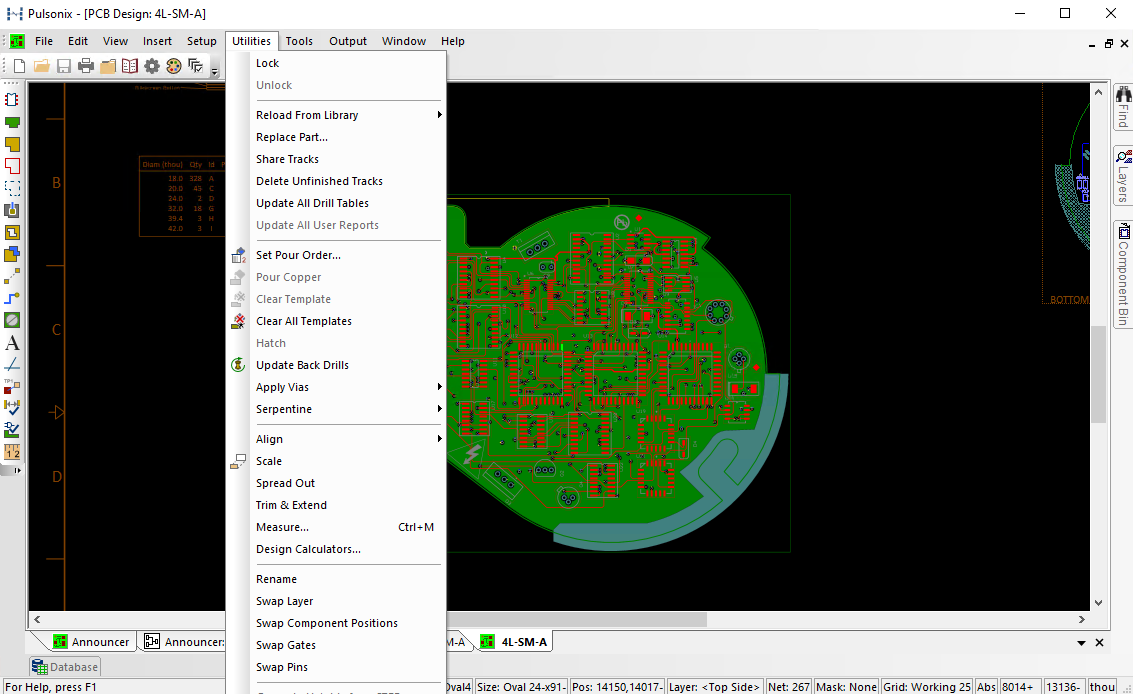
Task: Click the vertical scrollbar down arrow
Action: [1098, 603]
